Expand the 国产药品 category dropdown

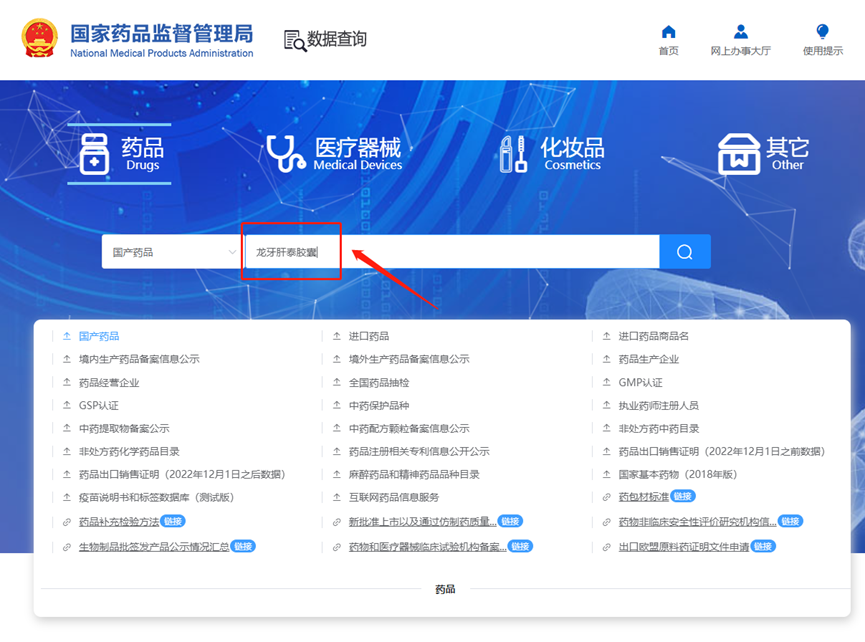171,252
